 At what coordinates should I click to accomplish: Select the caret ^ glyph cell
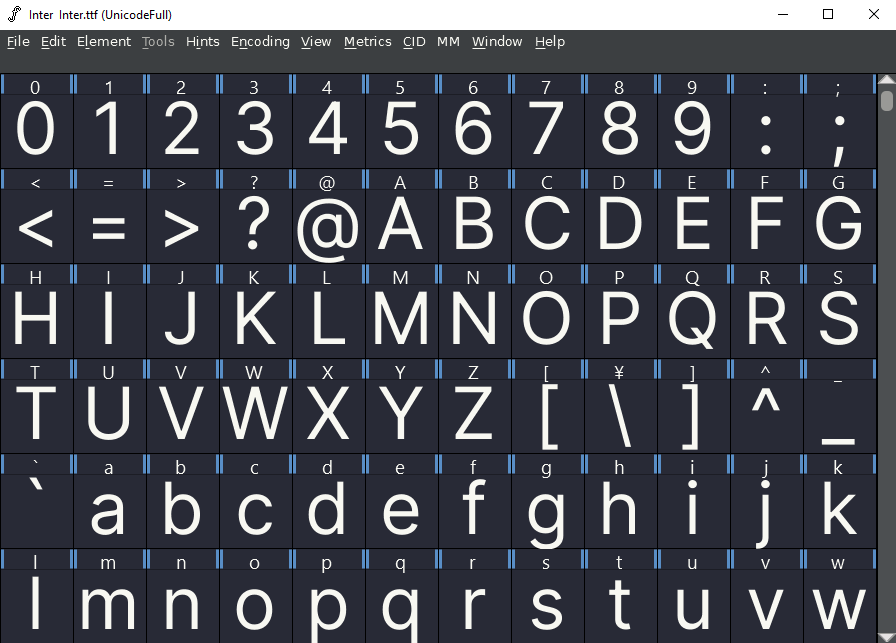(x=766, y=413)
